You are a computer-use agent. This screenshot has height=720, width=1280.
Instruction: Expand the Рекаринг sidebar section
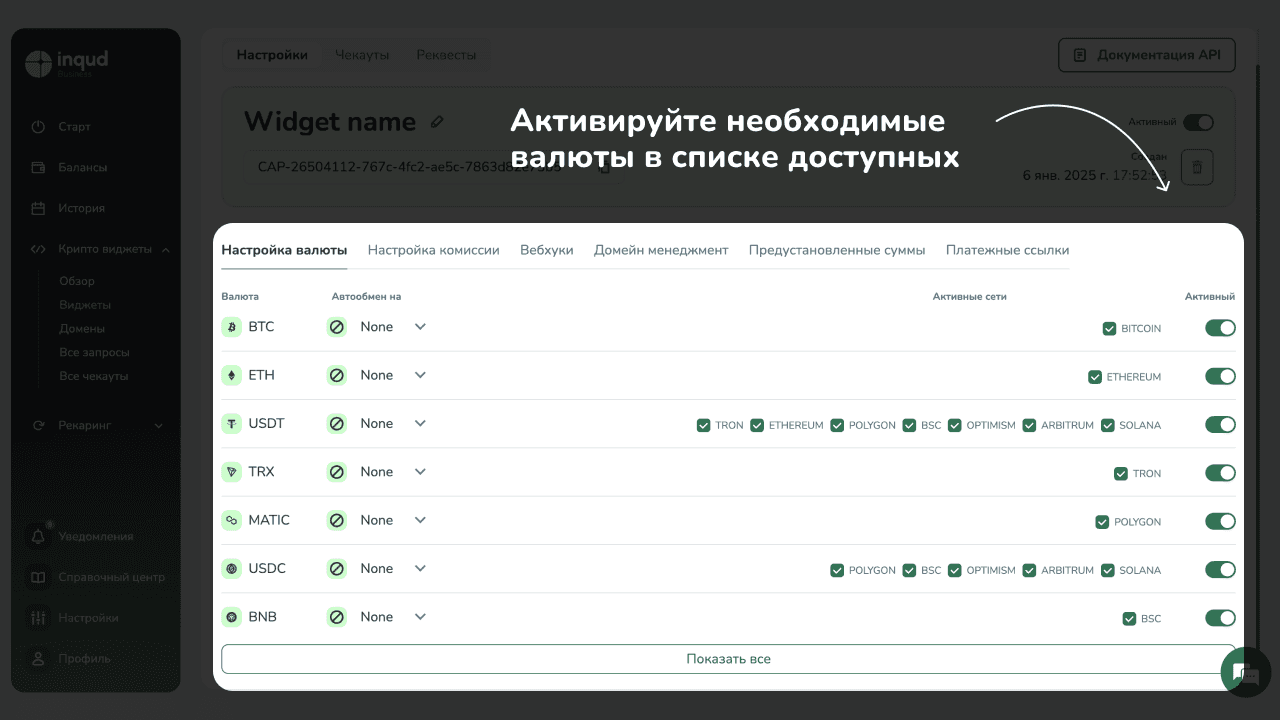(158, 426)
